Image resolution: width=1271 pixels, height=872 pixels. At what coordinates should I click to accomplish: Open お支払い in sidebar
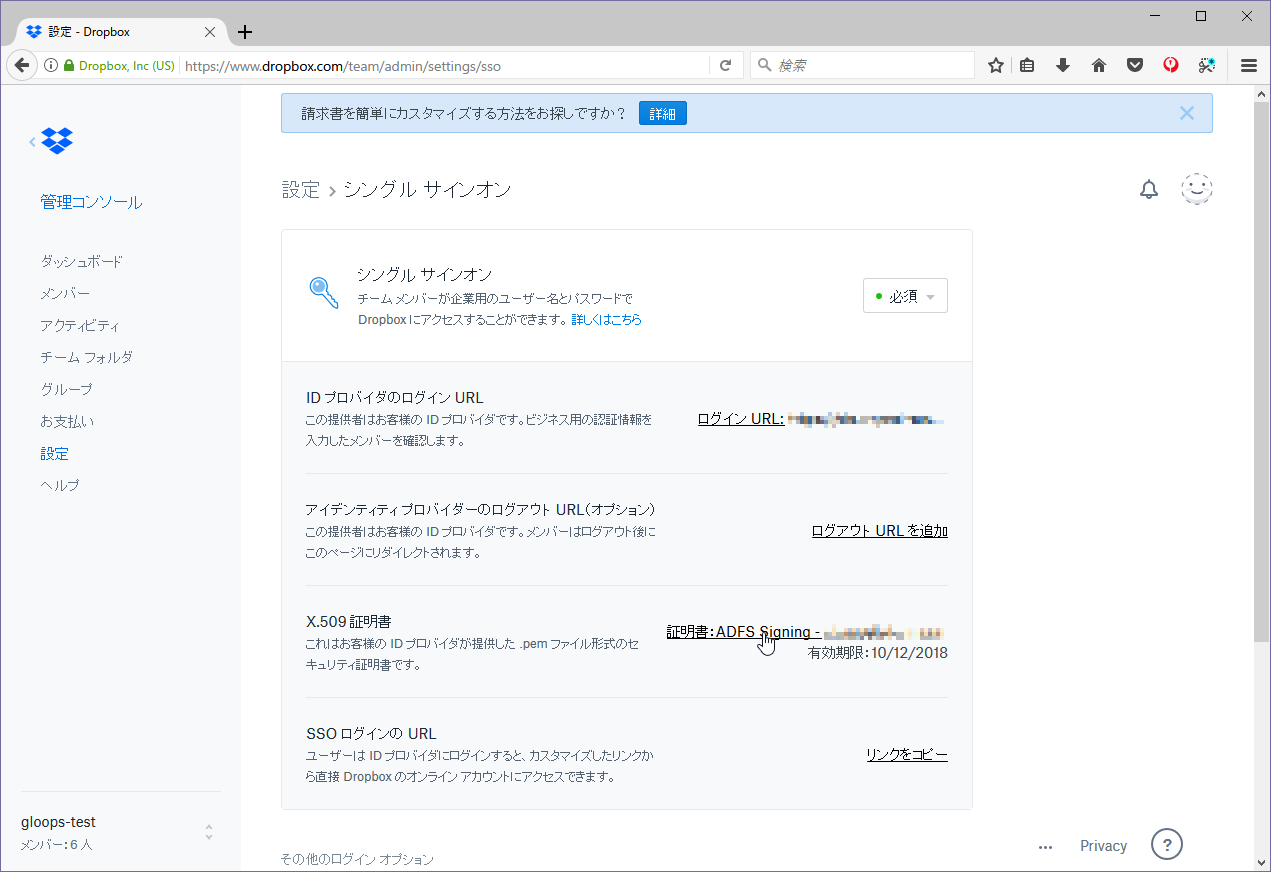click(67, 421)
